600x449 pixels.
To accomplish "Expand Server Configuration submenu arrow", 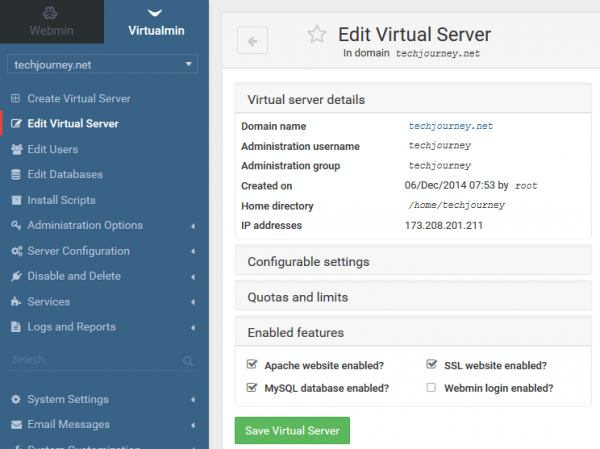I will pos(193,251).
